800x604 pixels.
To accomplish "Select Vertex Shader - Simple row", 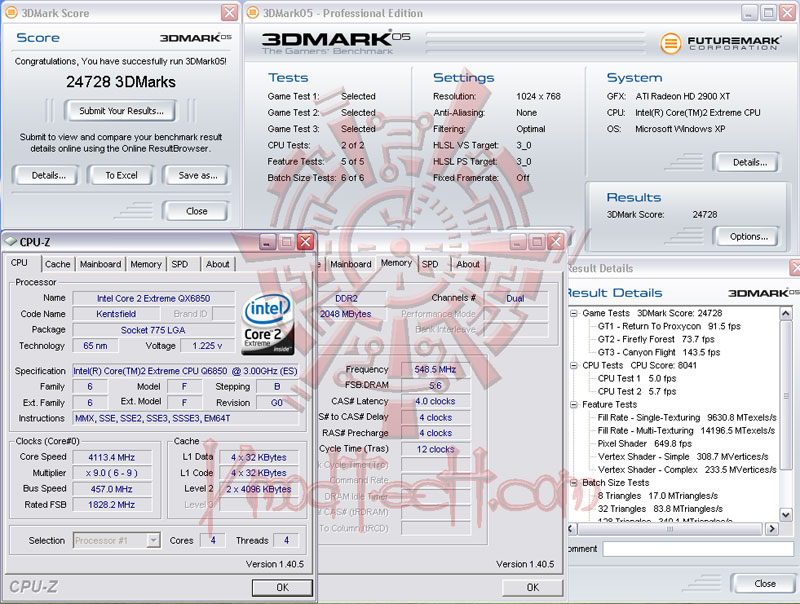I will (683, 457).
